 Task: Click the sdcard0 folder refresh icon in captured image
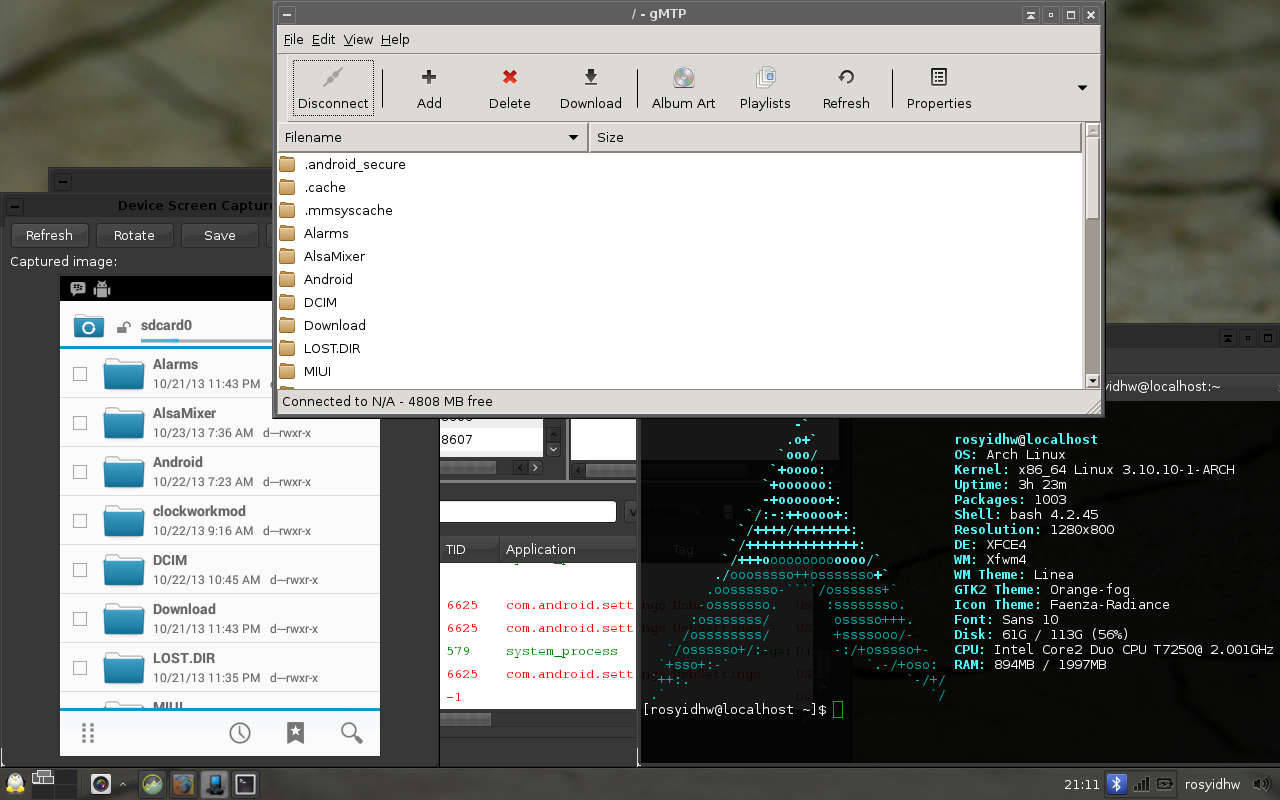click(x=89, y=326)
